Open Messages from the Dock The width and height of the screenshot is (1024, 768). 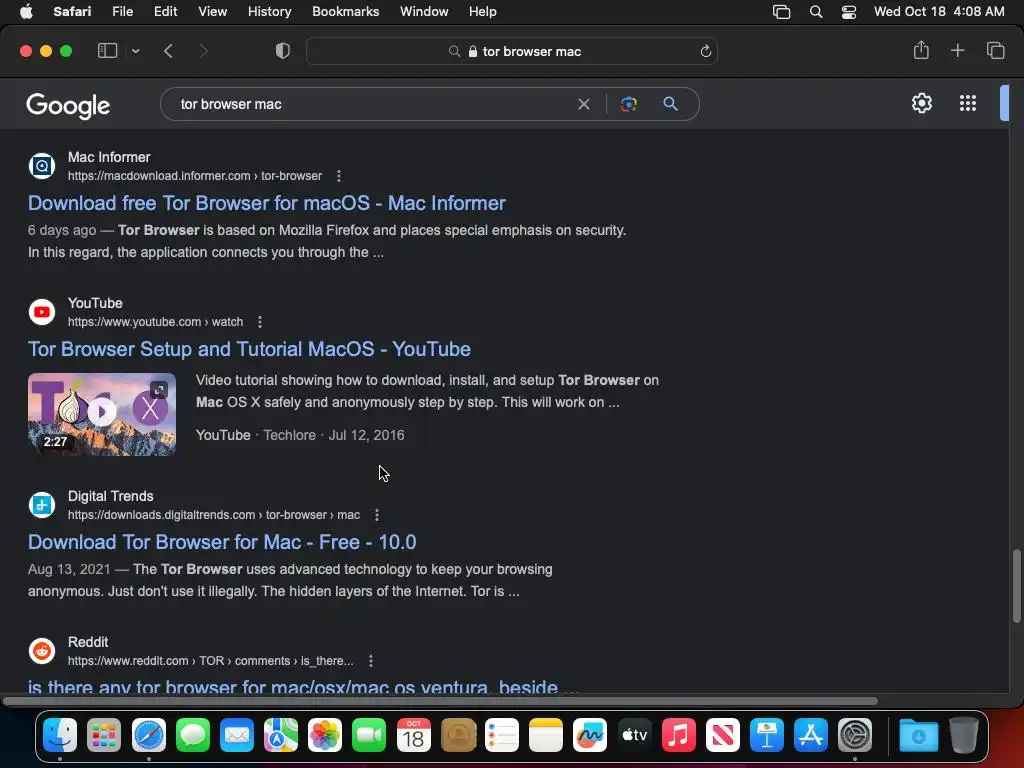coord(193,735)
